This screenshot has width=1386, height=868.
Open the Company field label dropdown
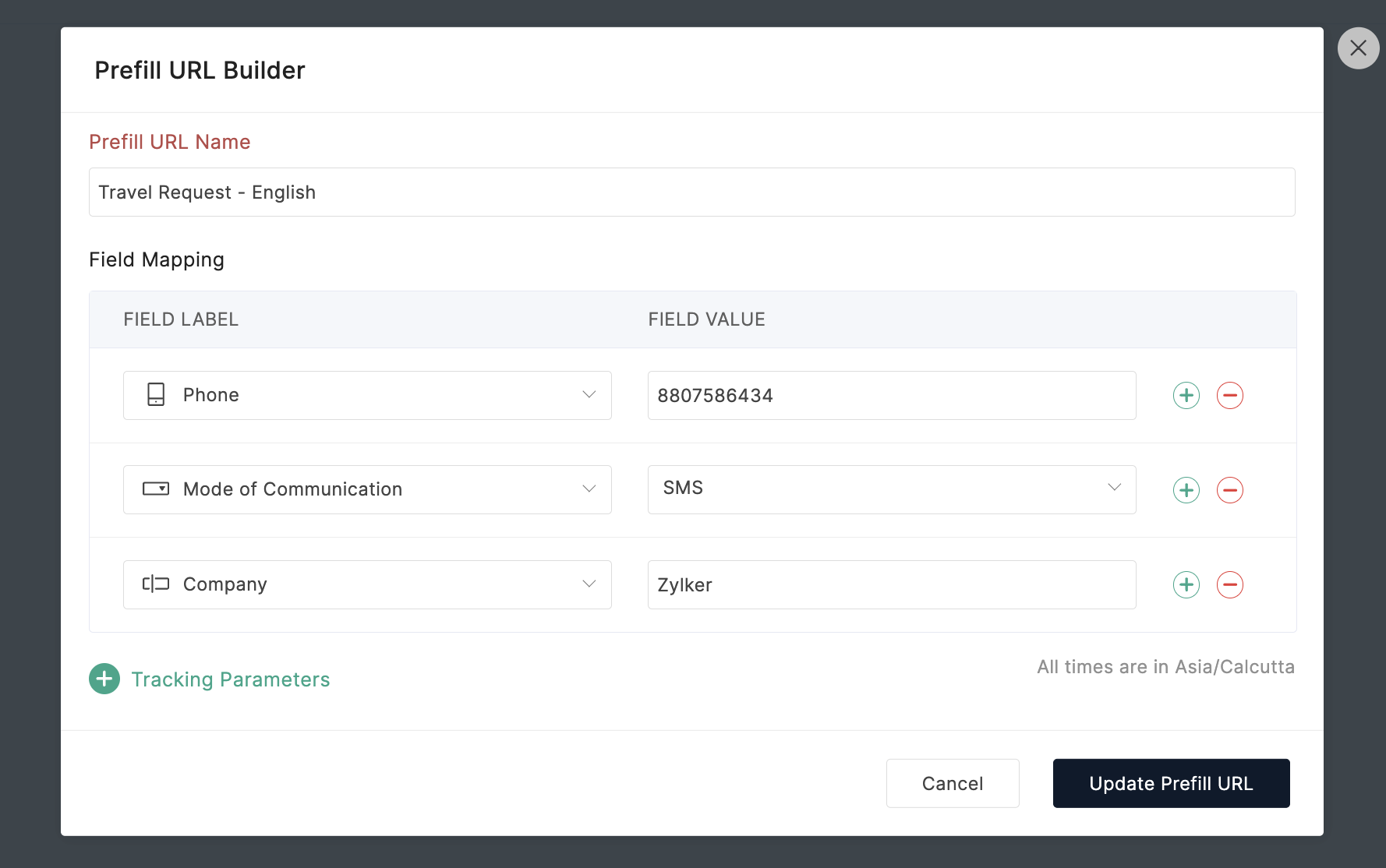pos(367,585)
